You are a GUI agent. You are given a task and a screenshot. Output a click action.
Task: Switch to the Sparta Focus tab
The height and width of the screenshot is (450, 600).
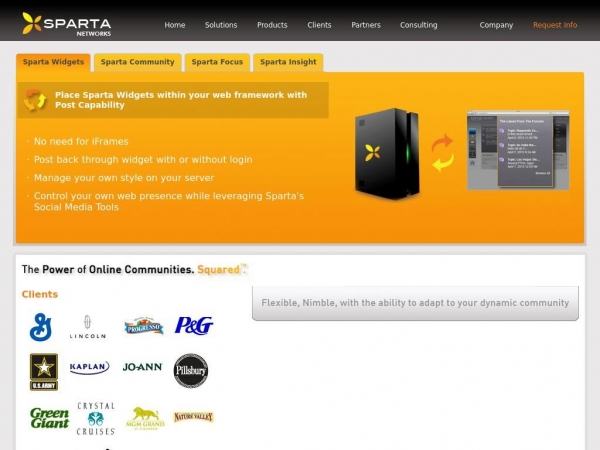[x=217, y=62]
